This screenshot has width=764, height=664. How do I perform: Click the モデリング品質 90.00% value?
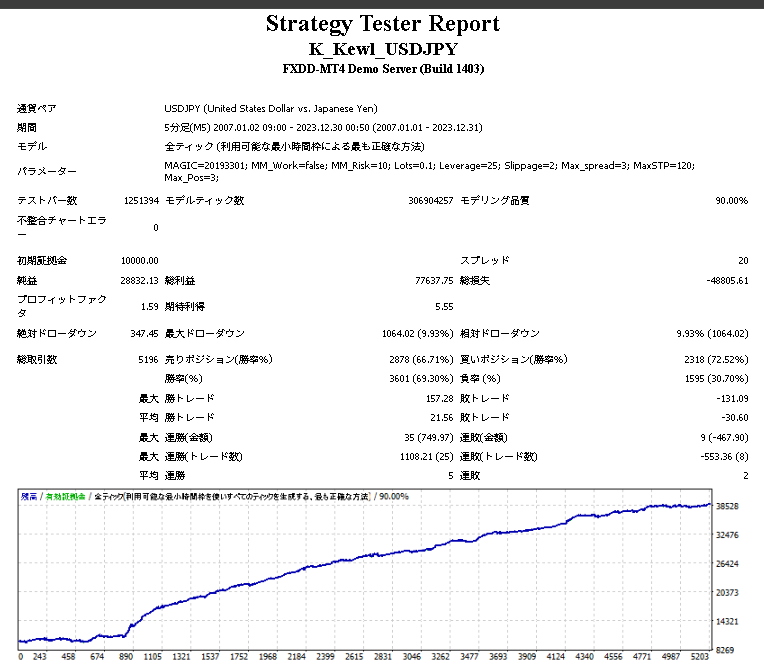pyautogui.click(x=731, y=201)
